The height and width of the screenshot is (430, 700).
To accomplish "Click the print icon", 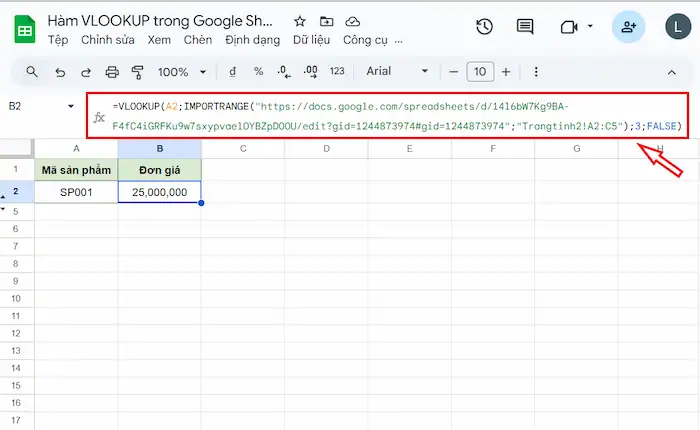I will coord(112,72).
